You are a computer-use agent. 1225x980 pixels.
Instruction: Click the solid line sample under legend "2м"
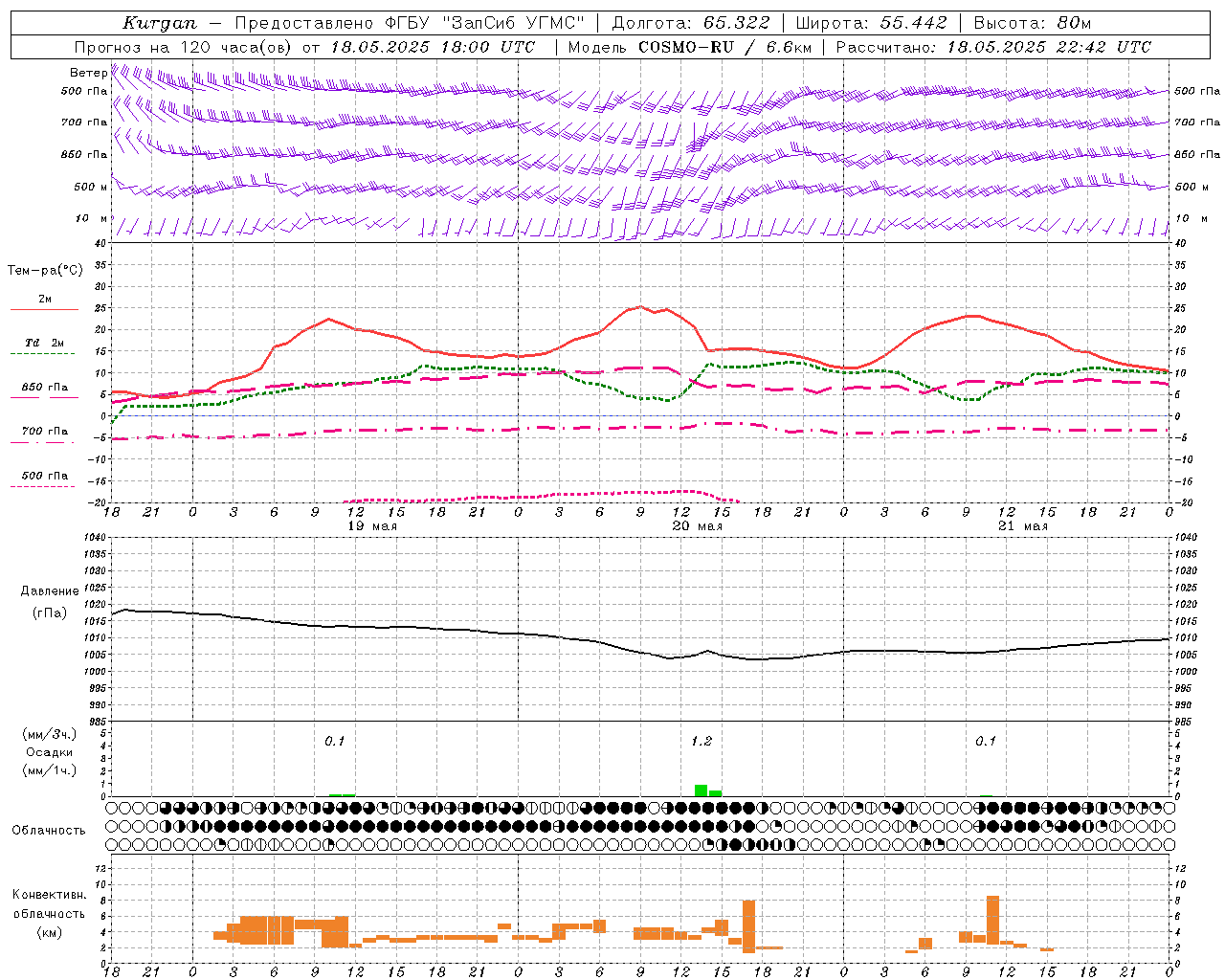44,309
